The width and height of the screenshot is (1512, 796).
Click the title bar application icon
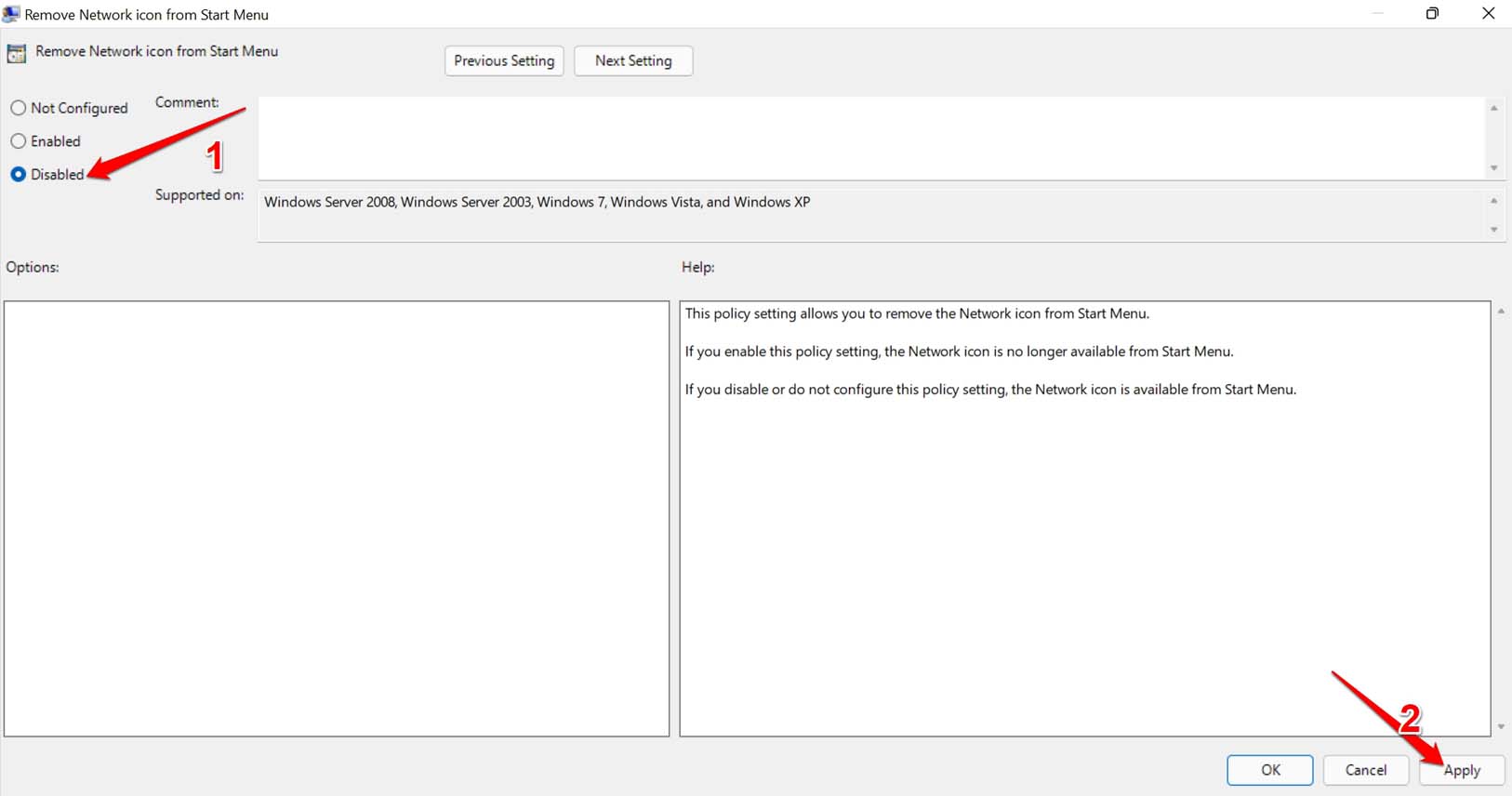[x=11, y=14]
